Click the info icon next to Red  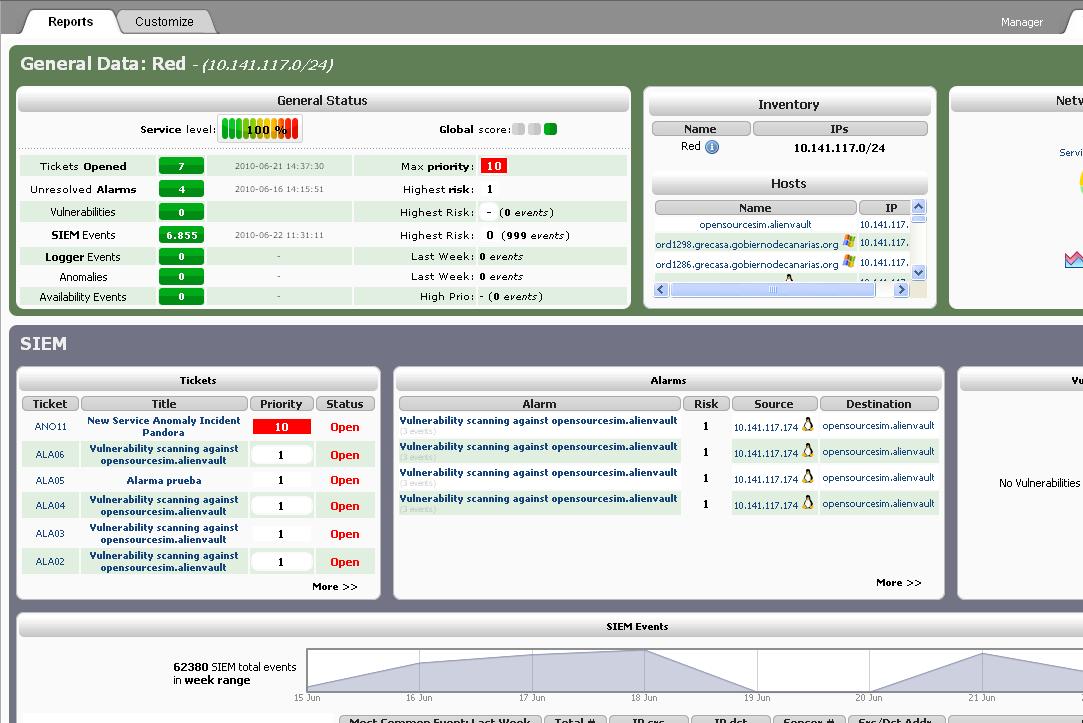tap(712, 147)
